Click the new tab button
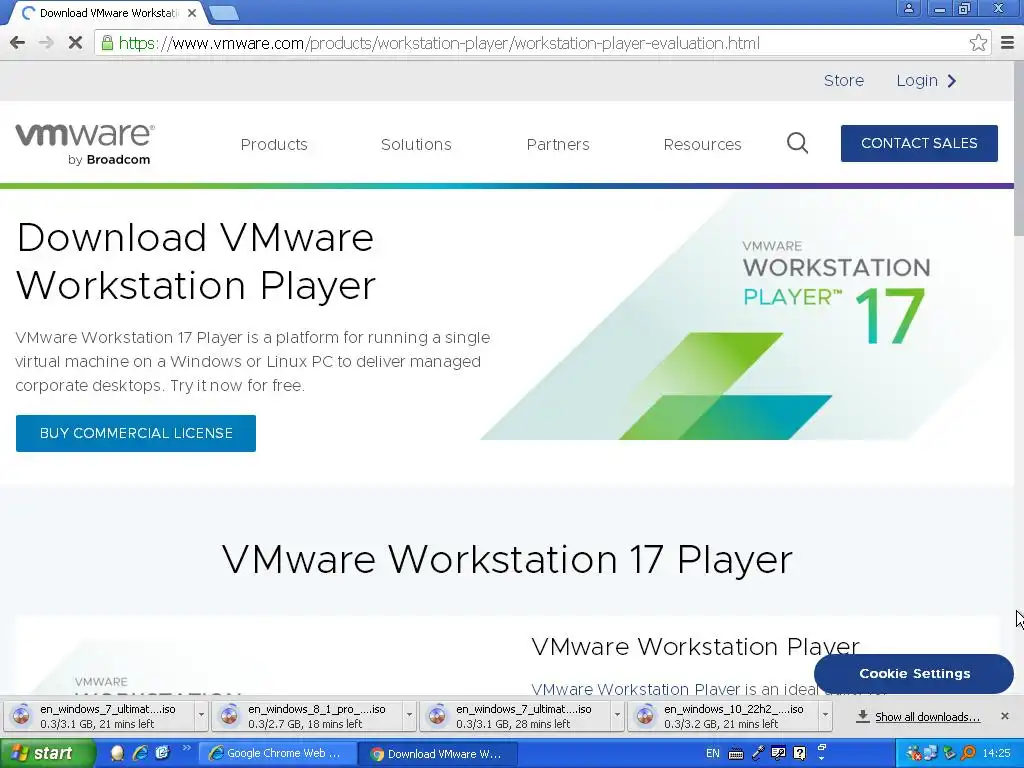1024x768 pixels. pyautogui.click(x=224, y=12)
